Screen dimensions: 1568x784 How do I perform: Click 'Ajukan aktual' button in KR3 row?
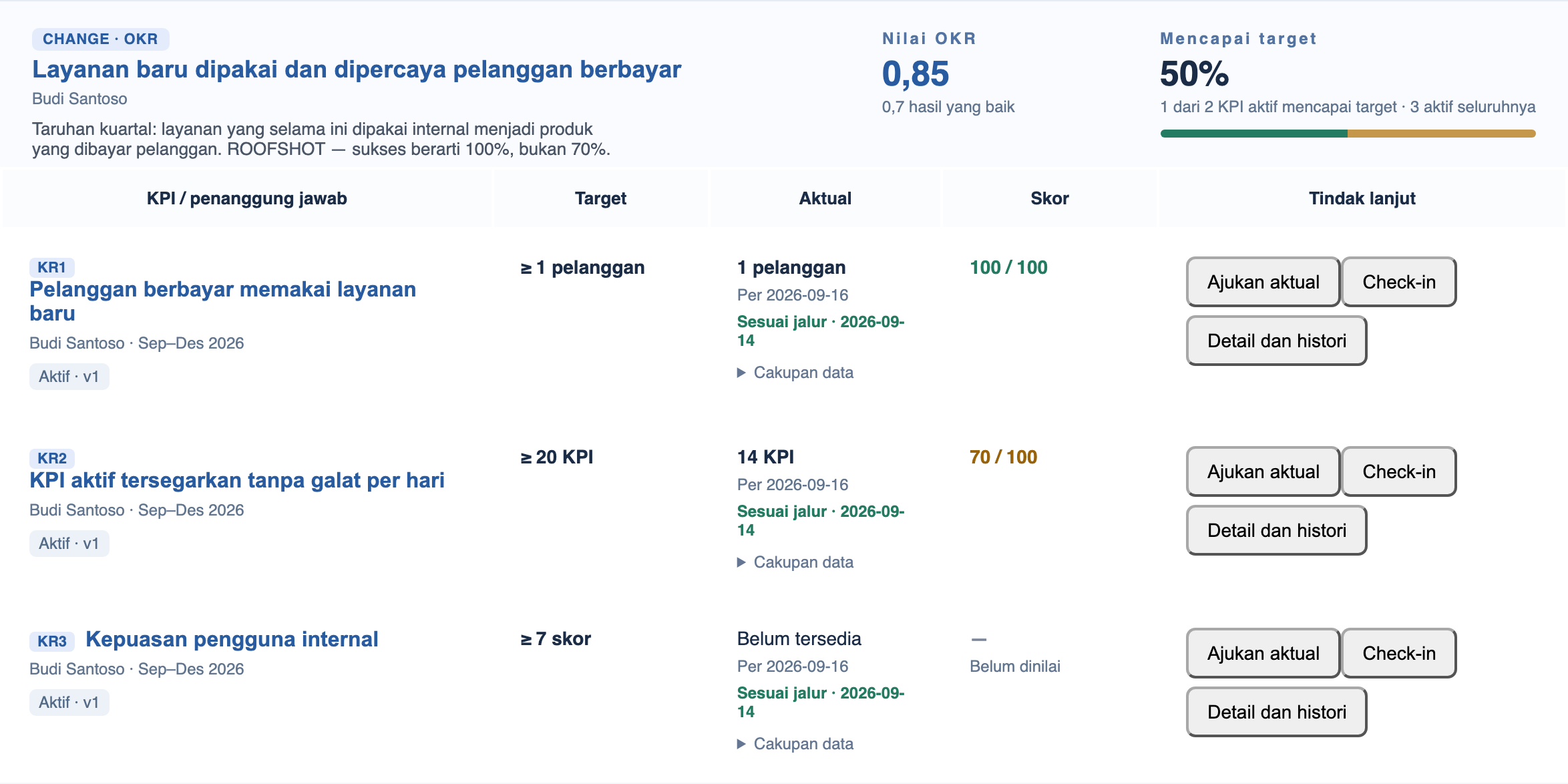pyautogui.click(x=1263, y=653)
